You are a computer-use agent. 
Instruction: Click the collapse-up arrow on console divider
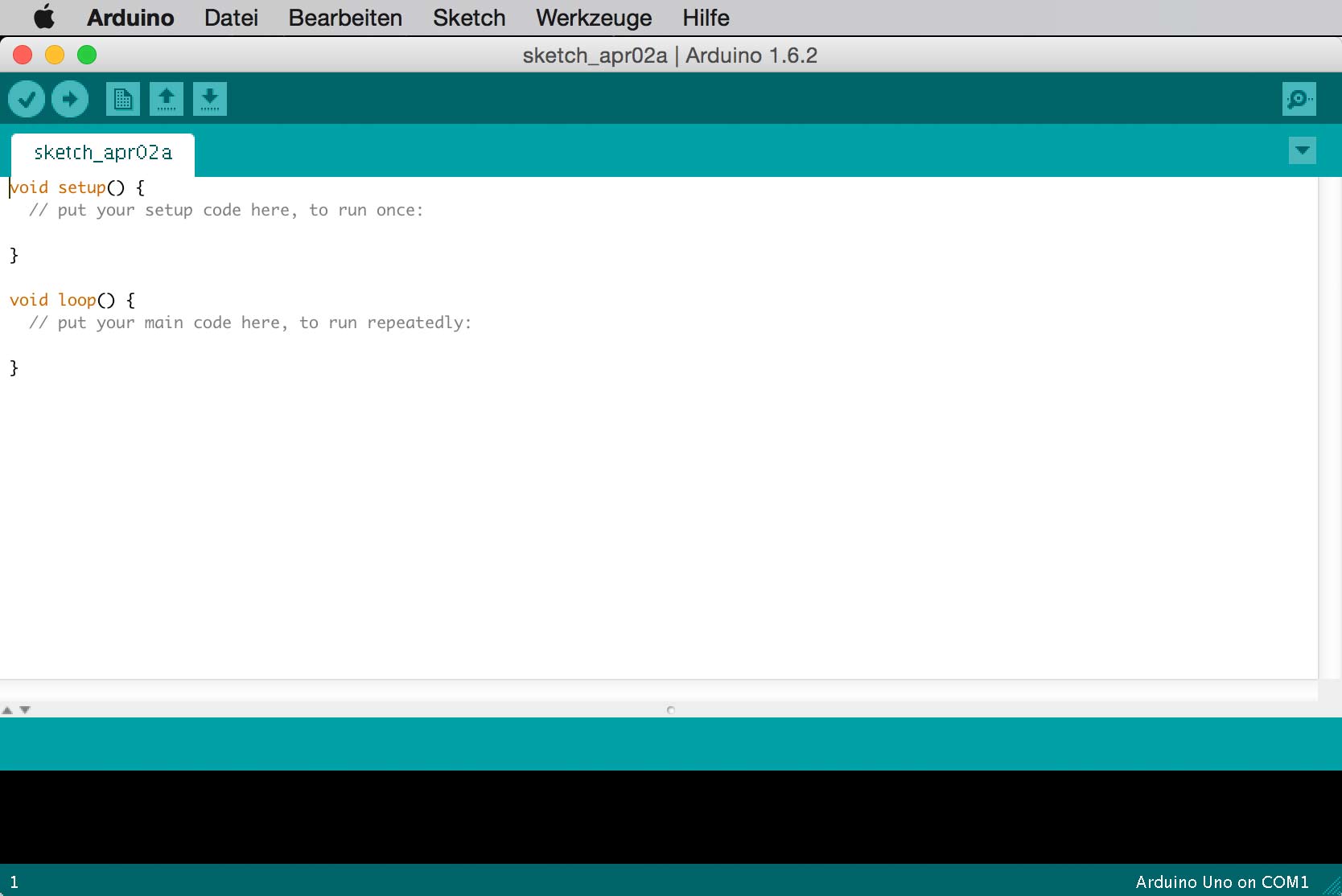click(x=7, y=710)
